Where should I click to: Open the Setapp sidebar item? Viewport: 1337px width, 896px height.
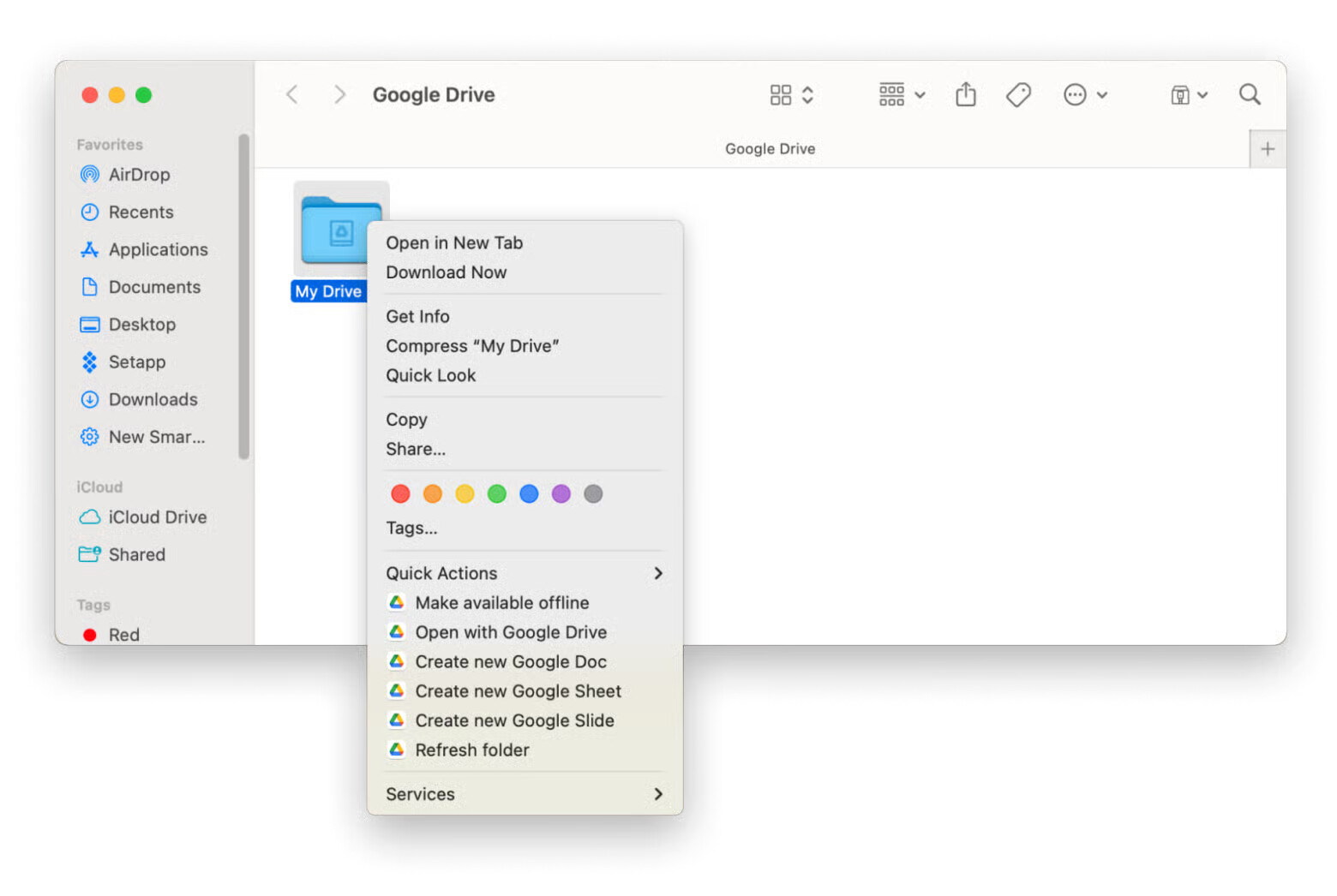coord(136,362)
